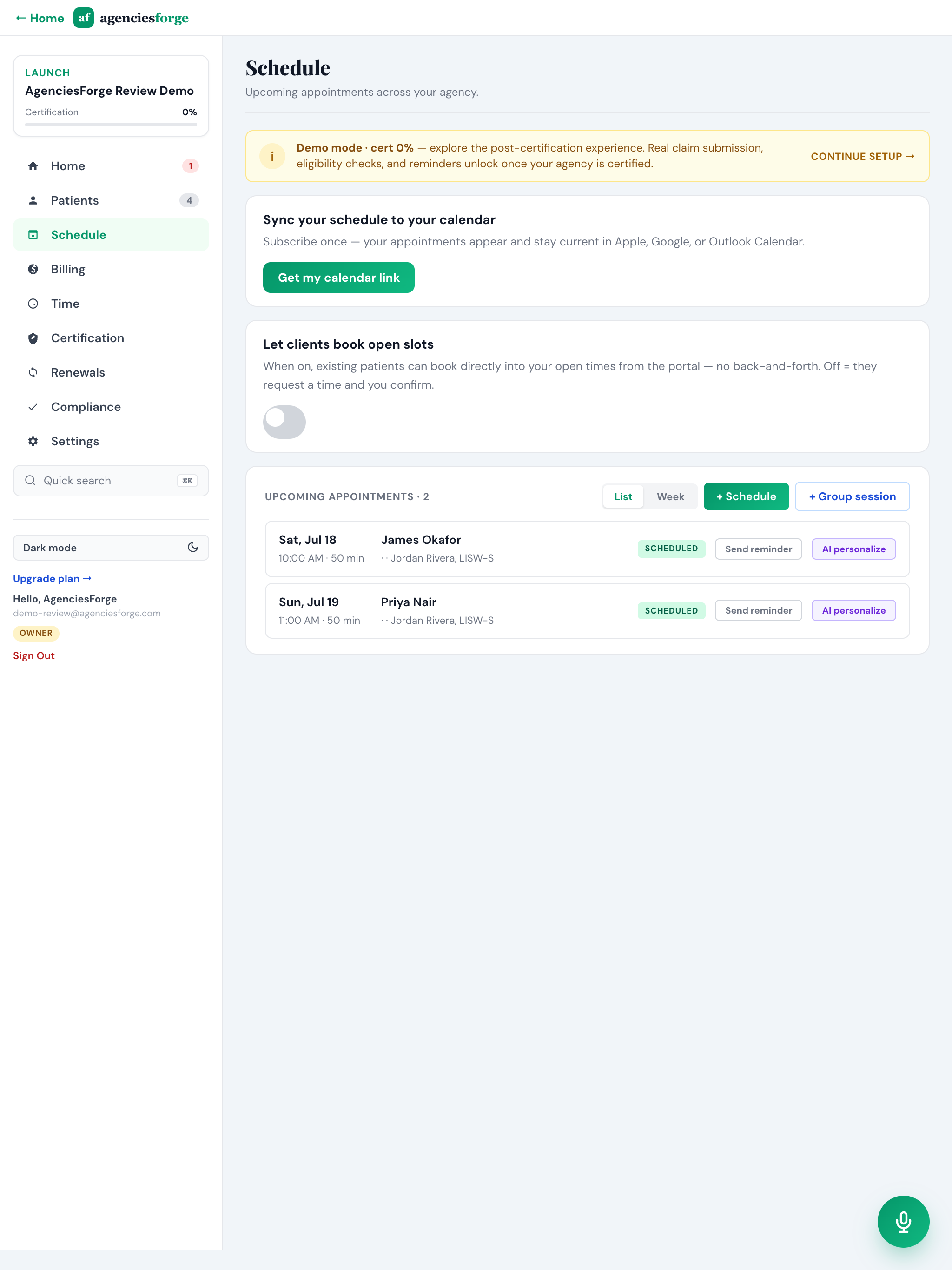Click the Upgrade plan link
952x1270 pixels.
pyautogui.click(x=52, y=579)
